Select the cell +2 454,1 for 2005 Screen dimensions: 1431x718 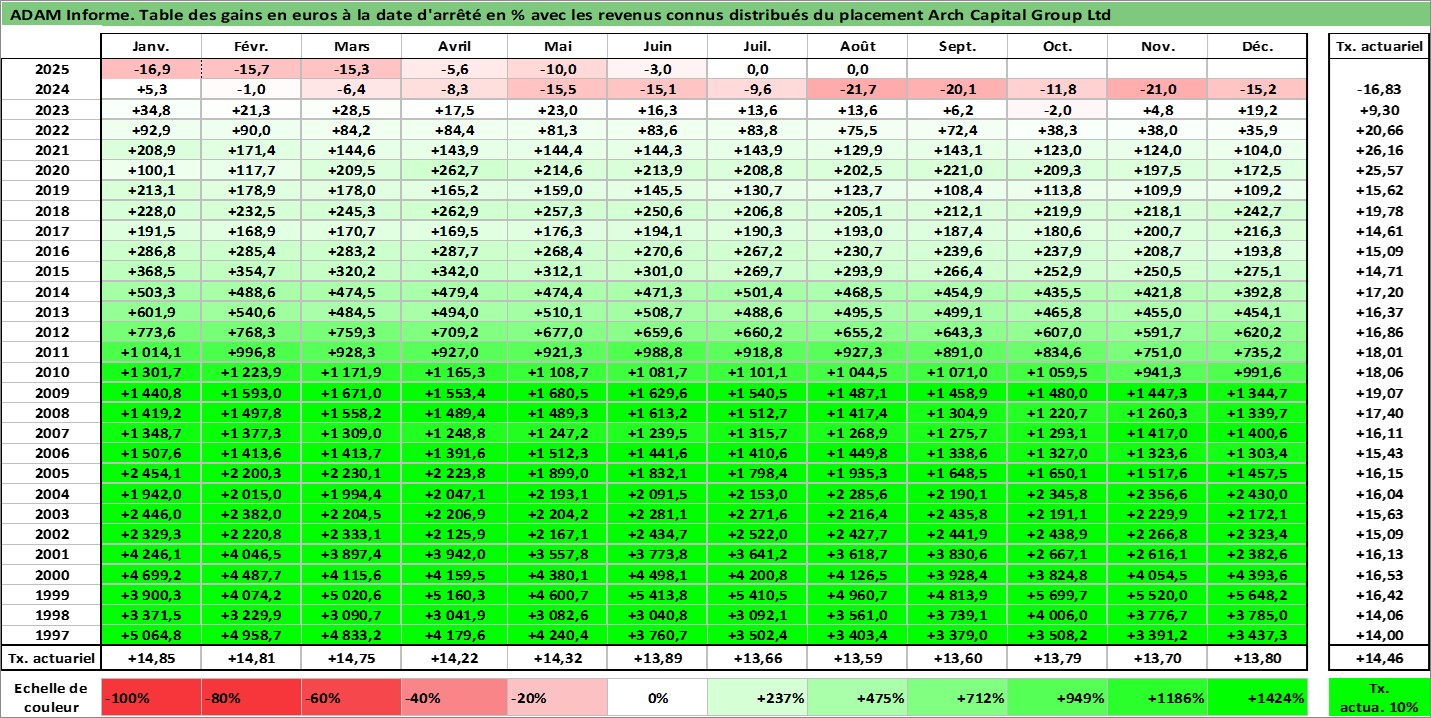click(151, 473)
